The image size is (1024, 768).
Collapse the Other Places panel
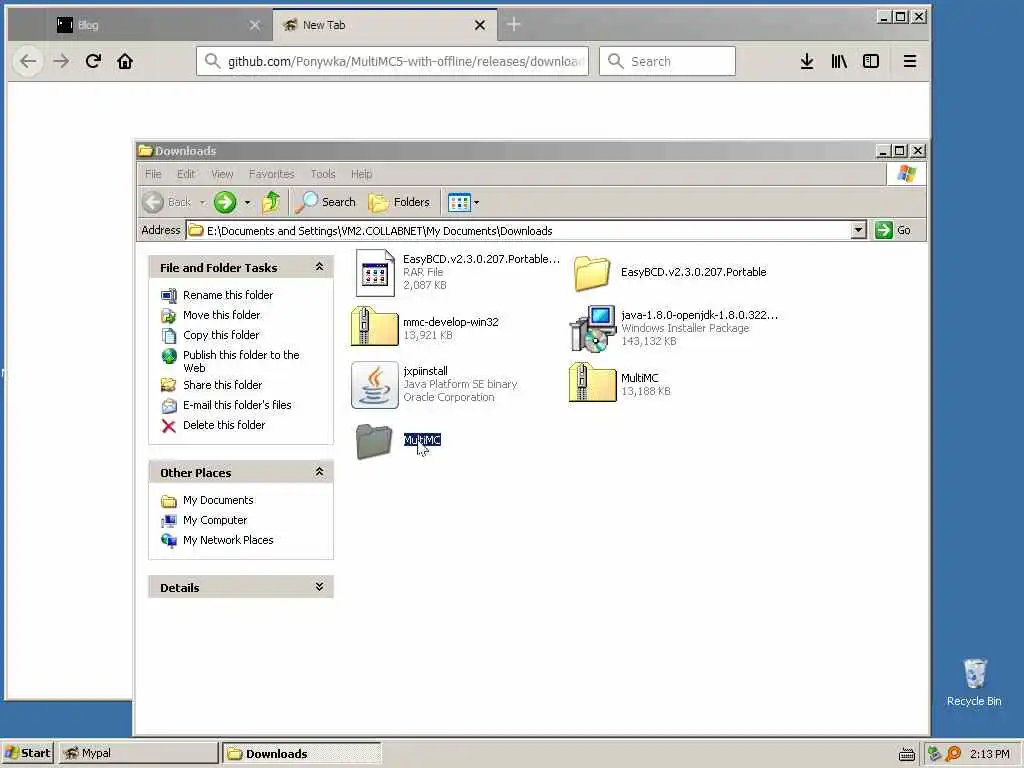319,472
